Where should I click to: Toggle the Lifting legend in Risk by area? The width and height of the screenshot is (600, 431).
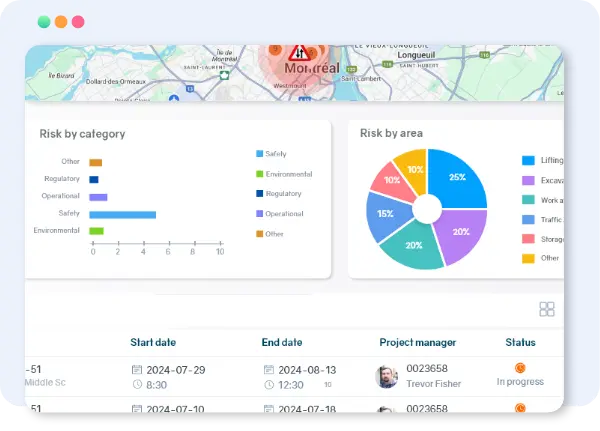point(528,160)
